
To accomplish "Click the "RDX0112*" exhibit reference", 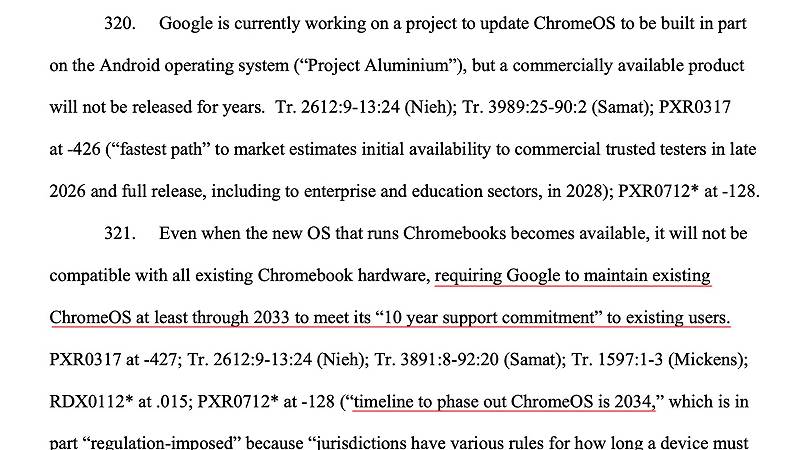I will (x=88, y=401).
